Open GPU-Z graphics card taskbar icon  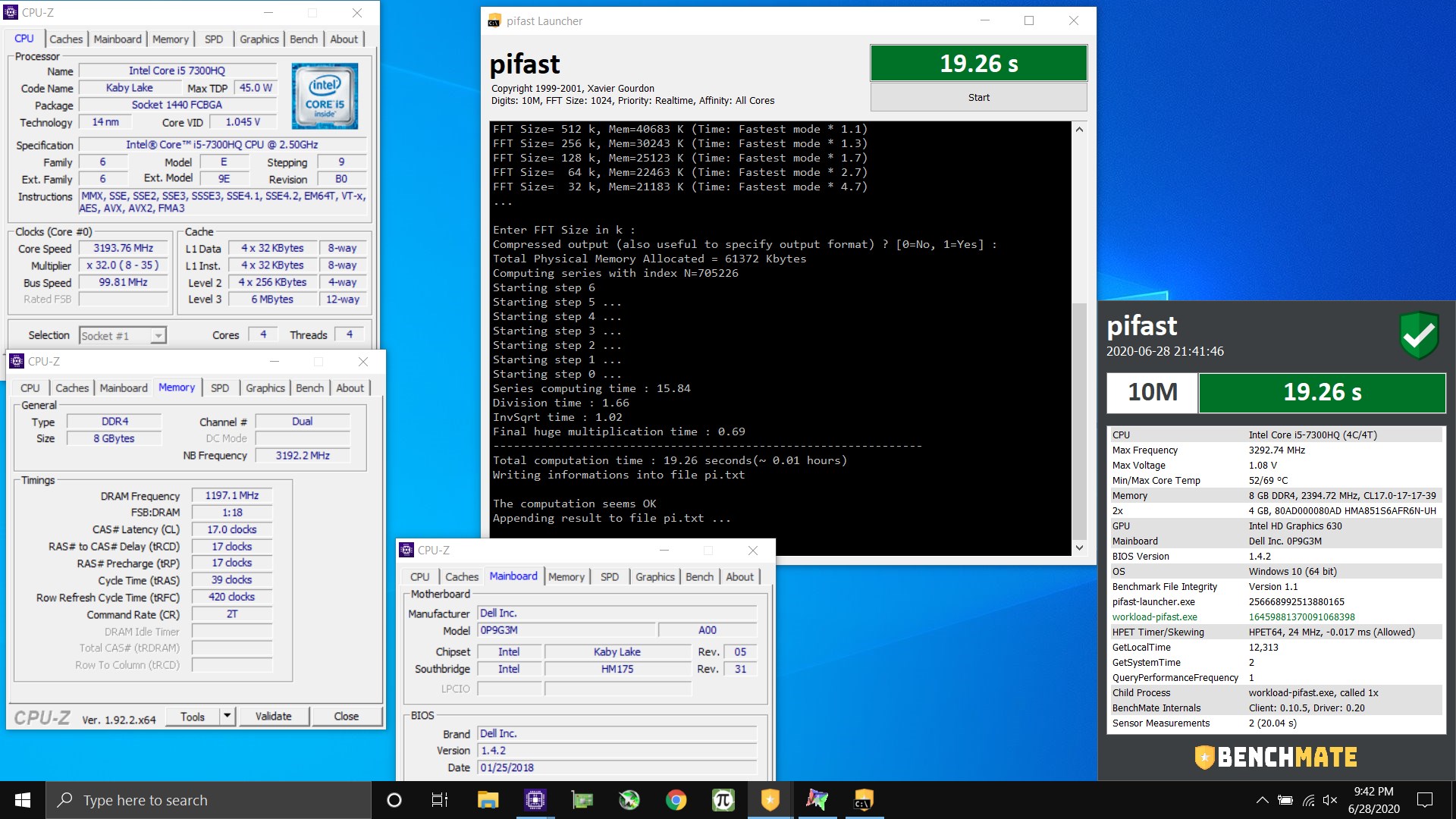pyautogui.click(x=582, y=800)
